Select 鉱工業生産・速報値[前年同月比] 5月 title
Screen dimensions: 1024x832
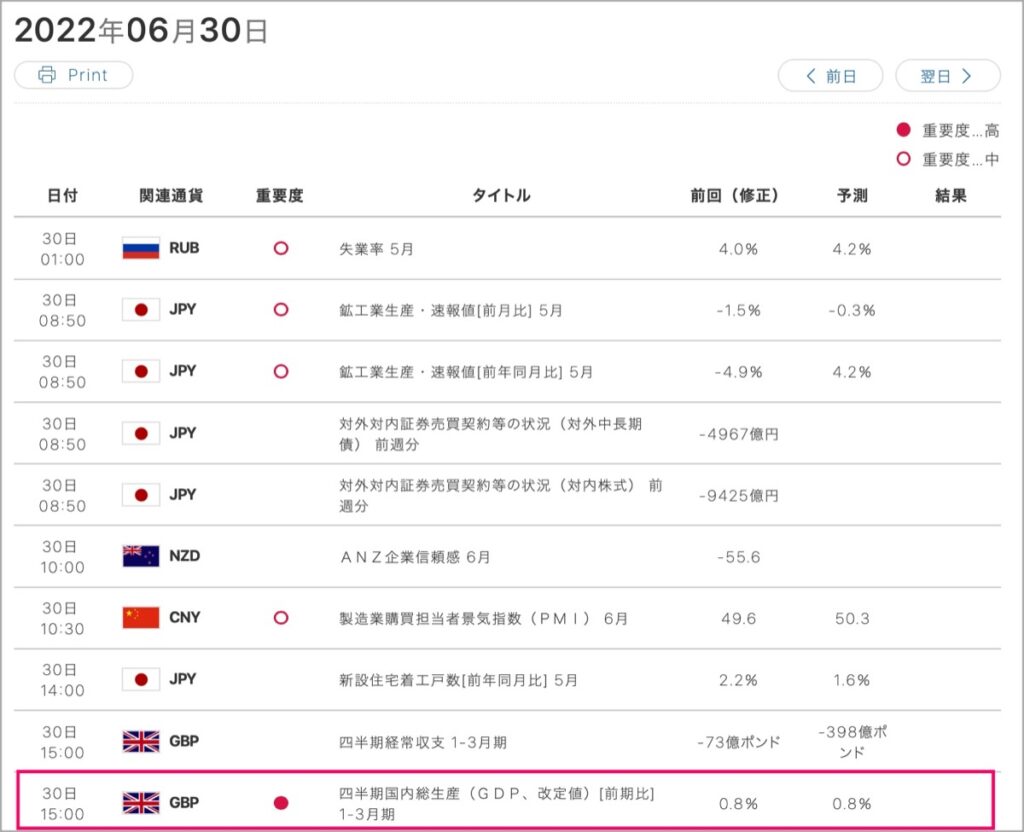pos(466,372)
